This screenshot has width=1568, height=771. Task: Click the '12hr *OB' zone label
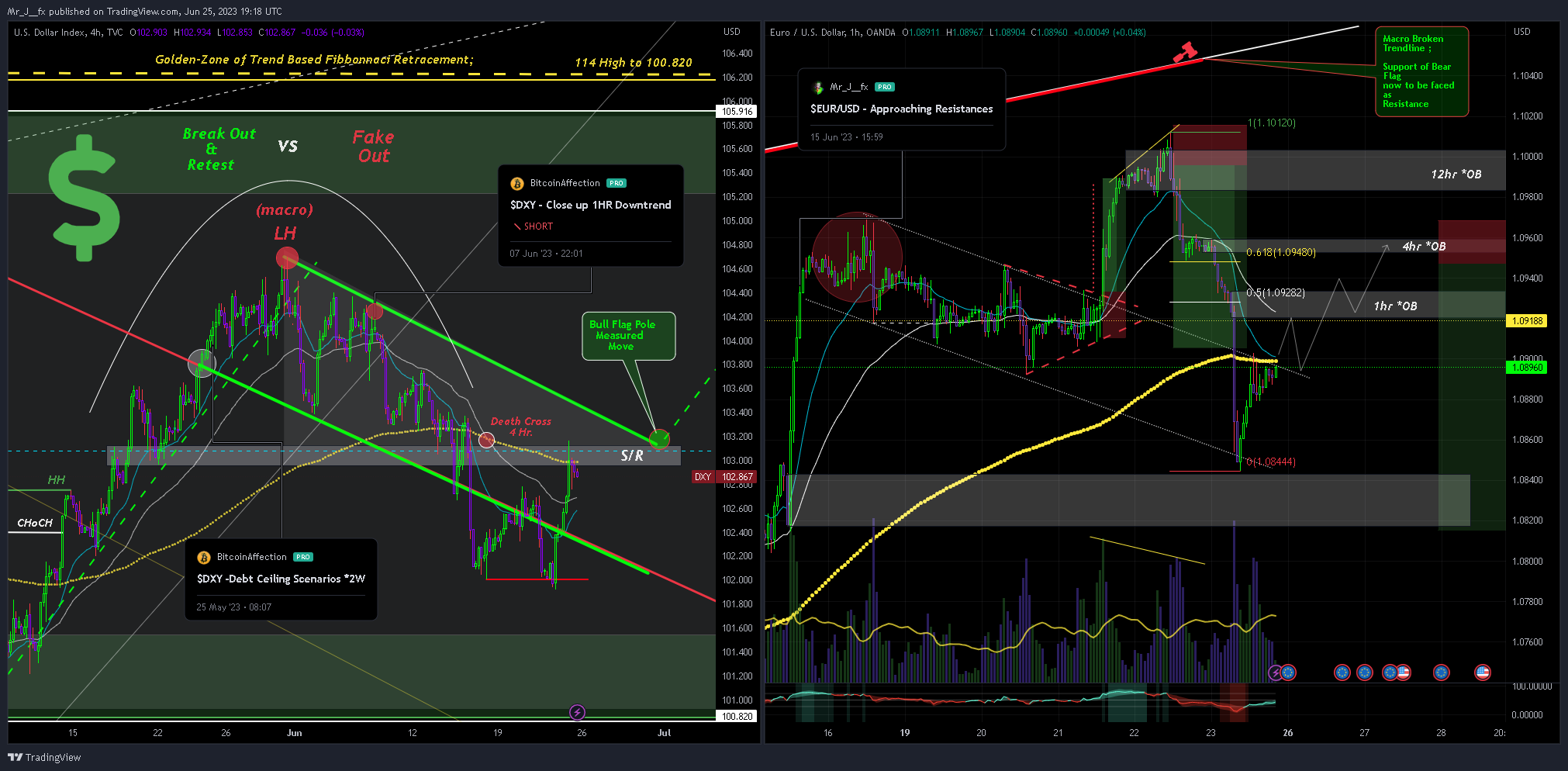pyautogui.click(x=1456, y=175)
